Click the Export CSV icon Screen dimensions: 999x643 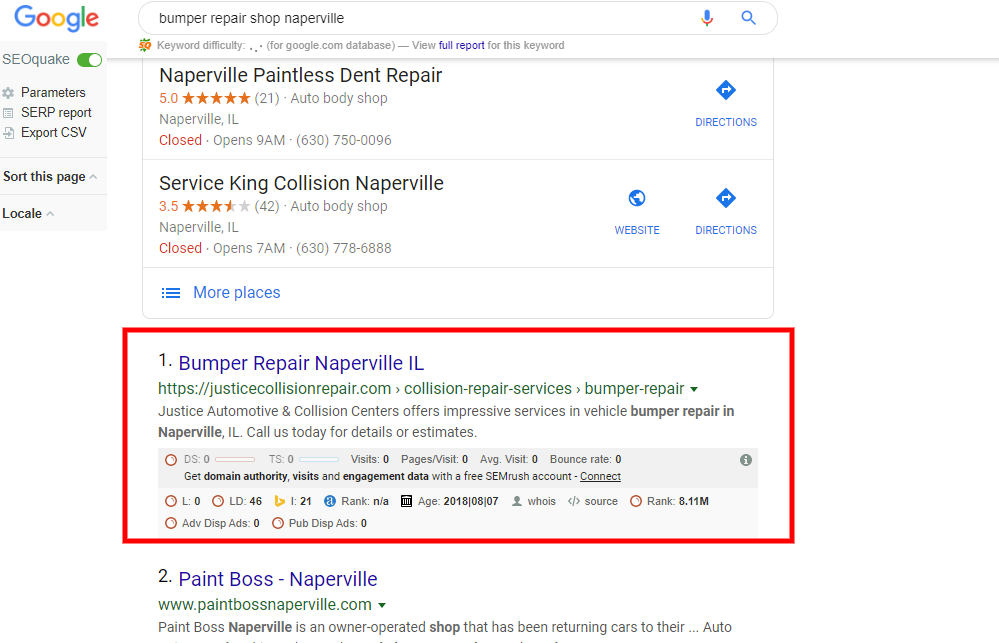tap(8, 133)
